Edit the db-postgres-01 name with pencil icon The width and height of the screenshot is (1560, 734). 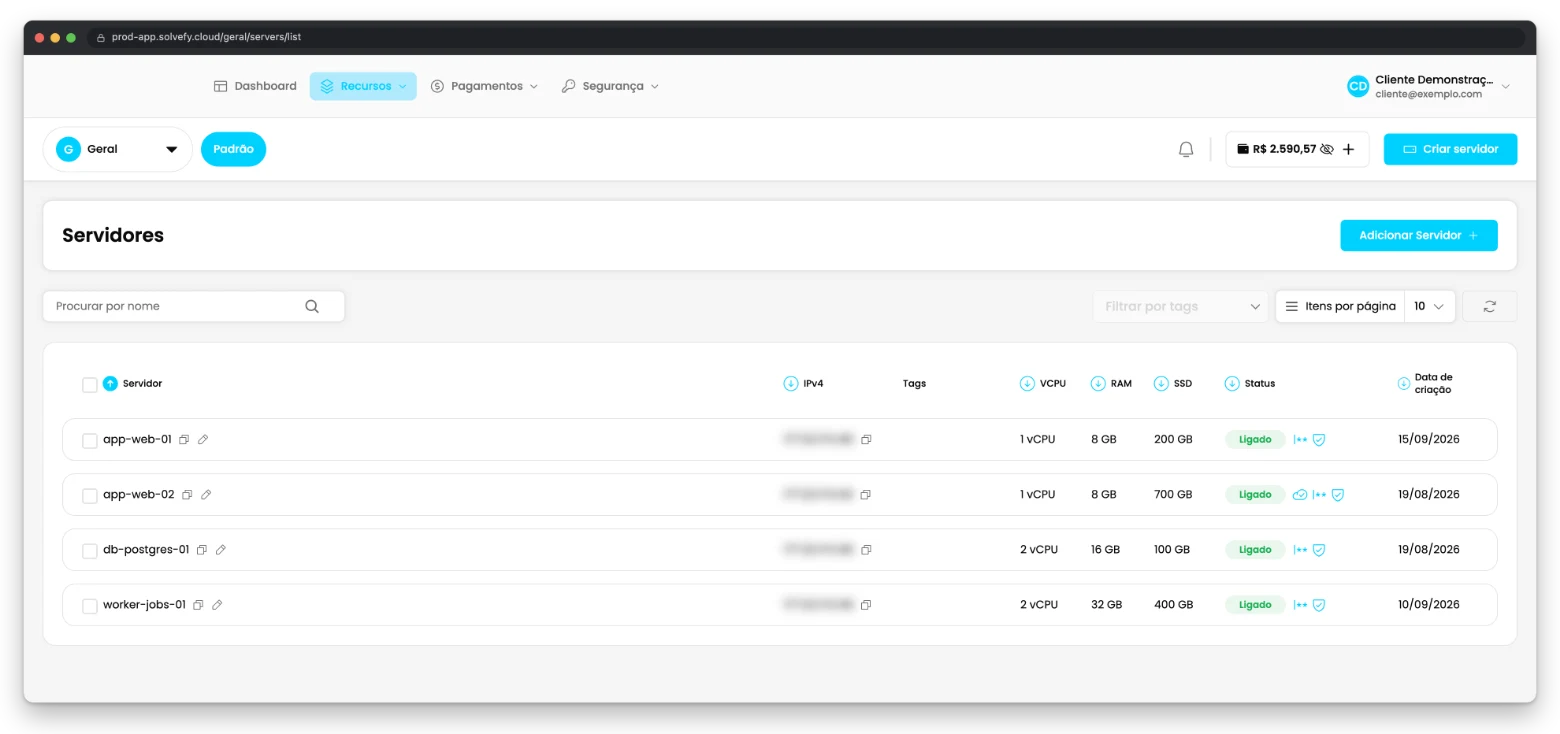click(x=221, y=549)
